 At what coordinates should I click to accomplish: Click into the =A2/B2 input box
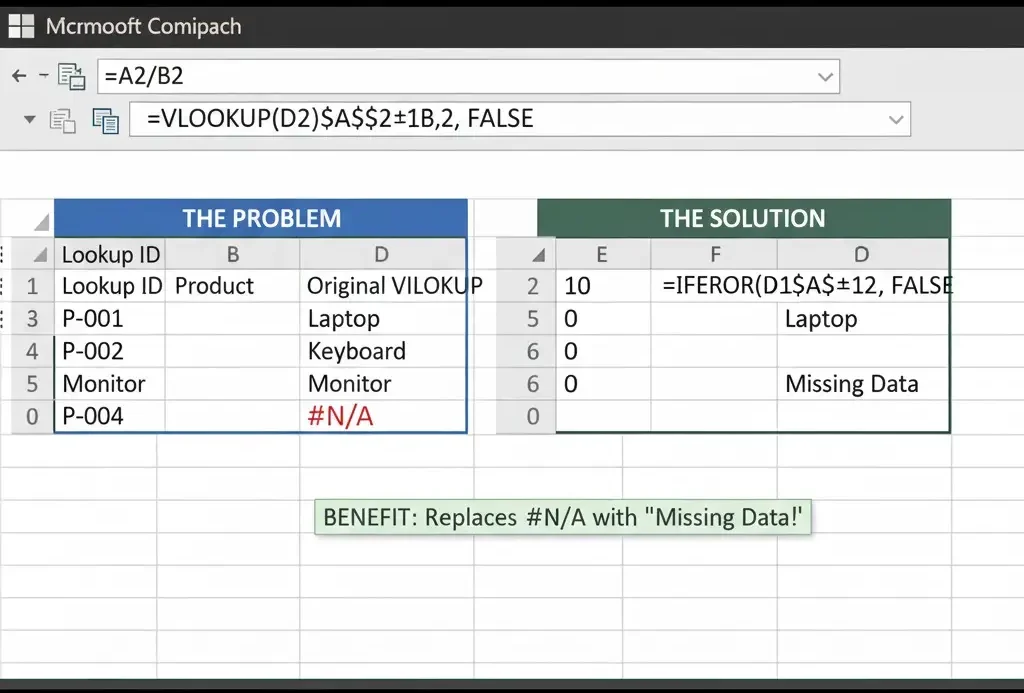click(x=450, y=77)
